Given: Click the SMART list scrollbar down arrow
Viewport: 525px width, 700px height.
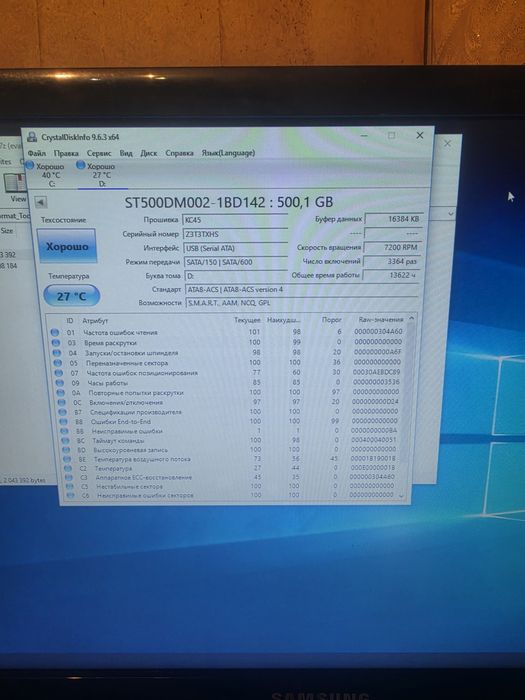Looking at the screenshot, I should (x=401, y=496).
